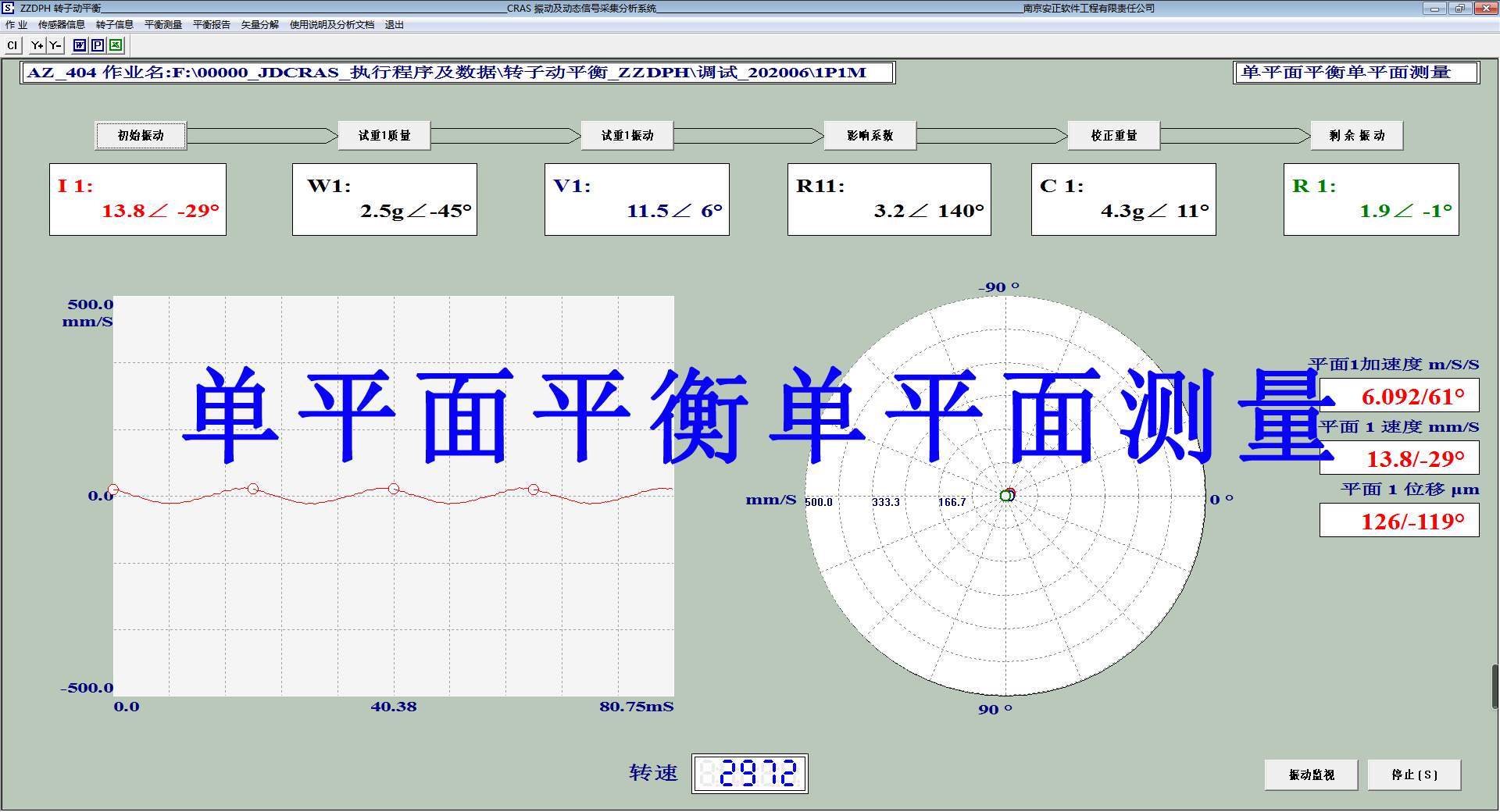Click the 平面 1 位移 μm label
The width and height of the screenshot is (1500, 812).
click(x=1410, y=490)
